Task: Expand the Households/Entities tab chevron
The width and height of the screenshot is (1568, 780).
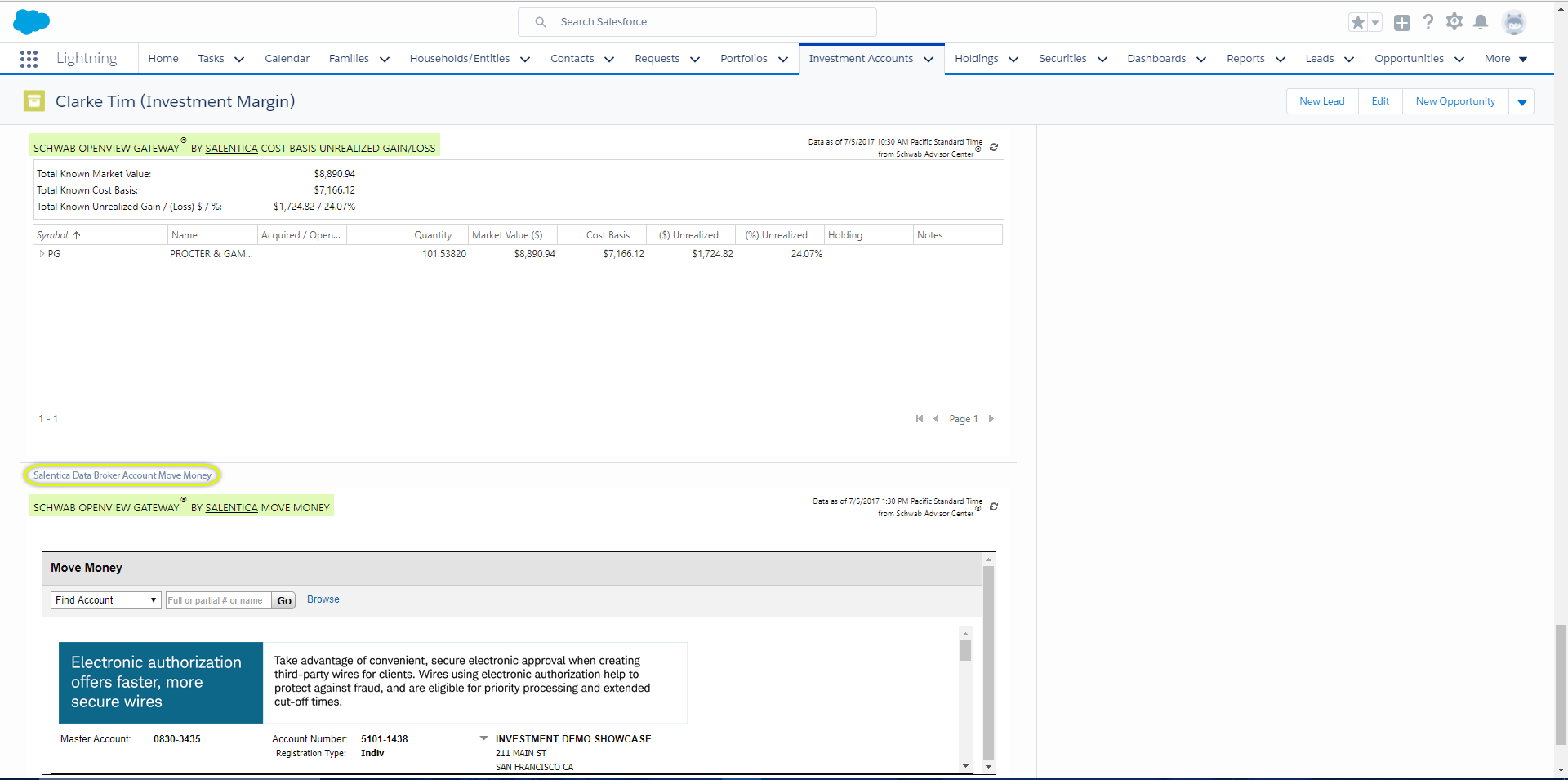Action: (525, 60)
